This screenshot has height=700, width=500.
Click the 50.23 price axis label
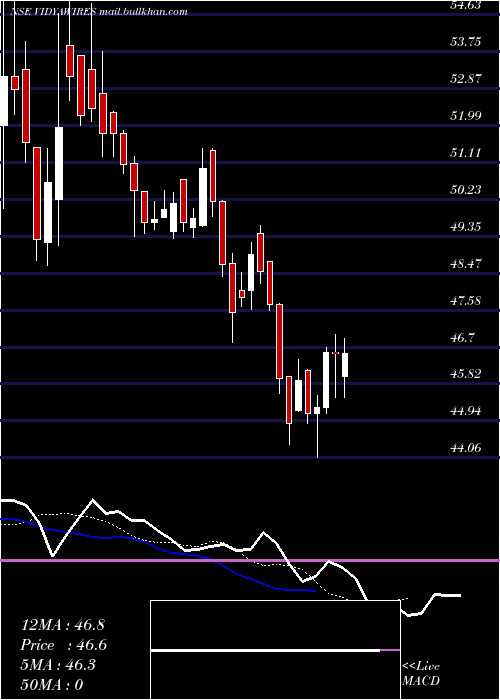point(466,190)
